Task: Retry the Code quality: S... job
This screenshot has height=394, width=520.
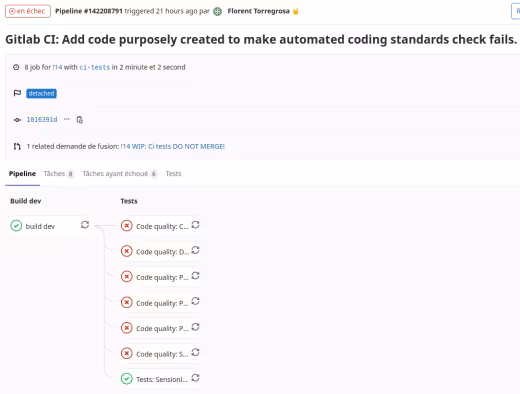Action: coord(196,352)
